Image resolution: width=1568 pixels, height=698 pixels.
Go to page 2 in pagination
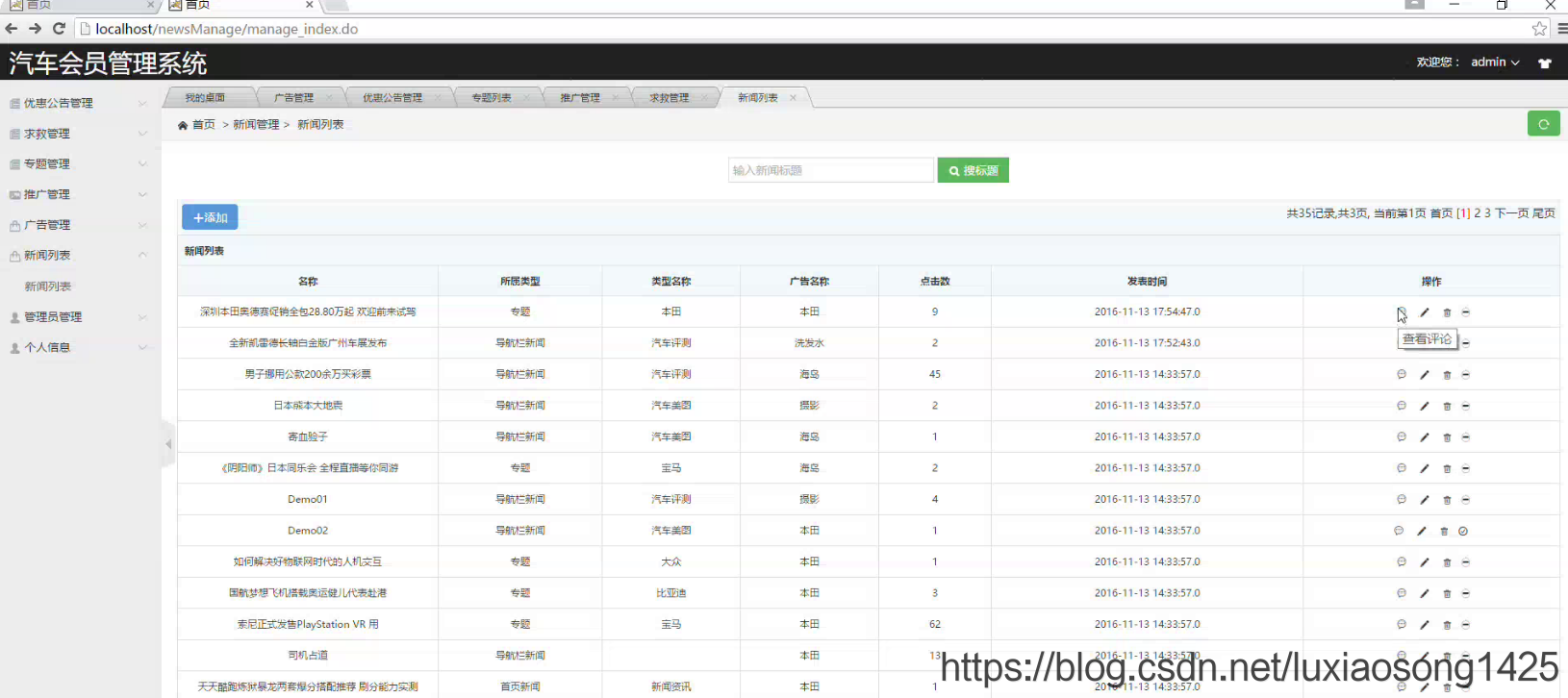click(x=1478, y=213)
